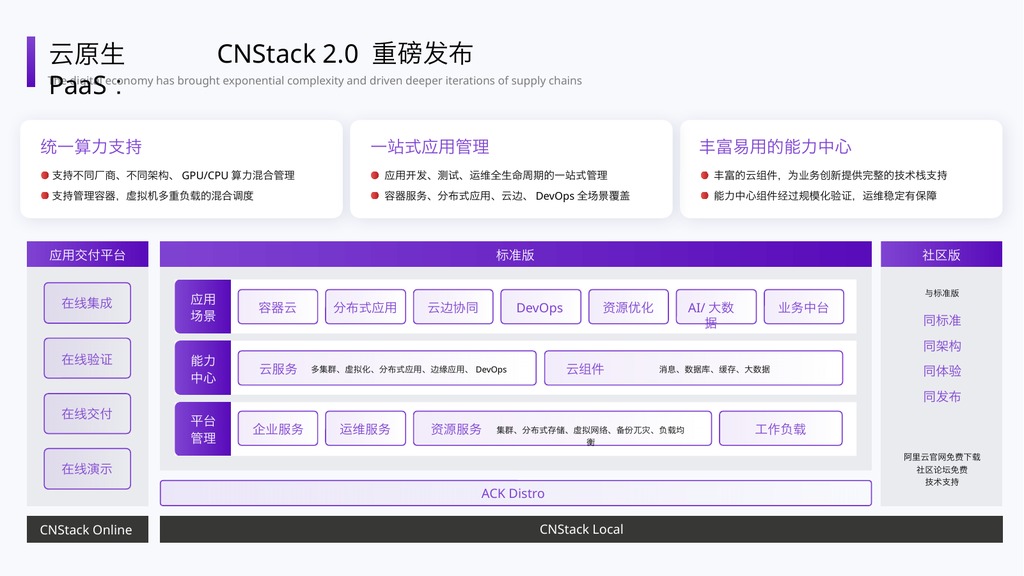Select the 分布式应用 box
The width and height of the screenshot is (1024, 576).
[x=365, y=307]
